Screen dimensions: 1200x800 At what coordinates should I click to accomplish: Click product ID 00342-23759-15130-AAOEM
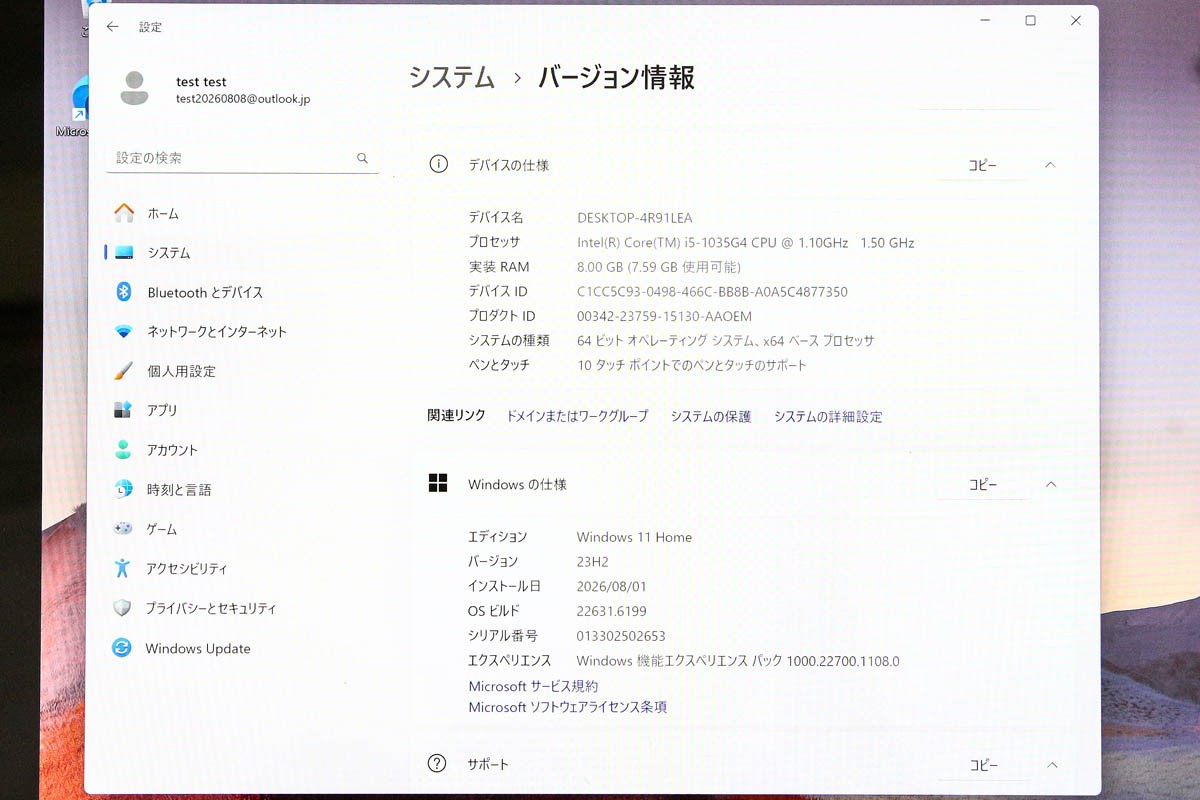click(x=664, y=316)
